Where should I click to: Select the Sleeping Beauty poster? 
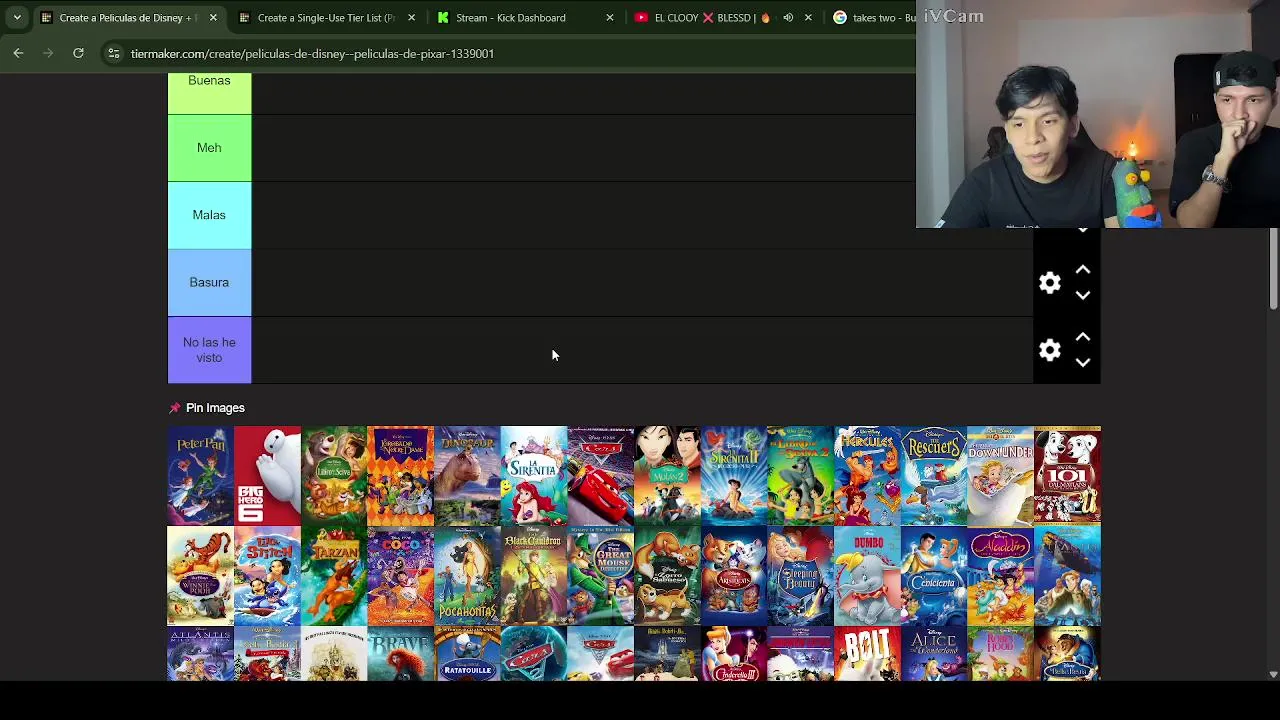pos(800,576)
